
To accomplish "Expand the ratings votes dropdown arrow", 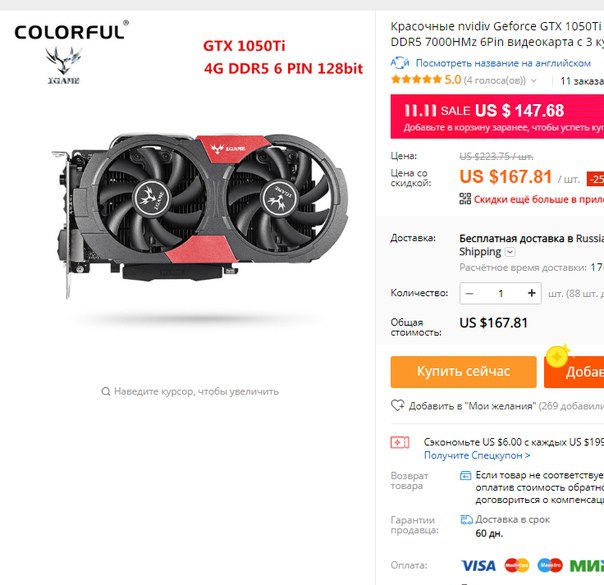I will point(534,80).
